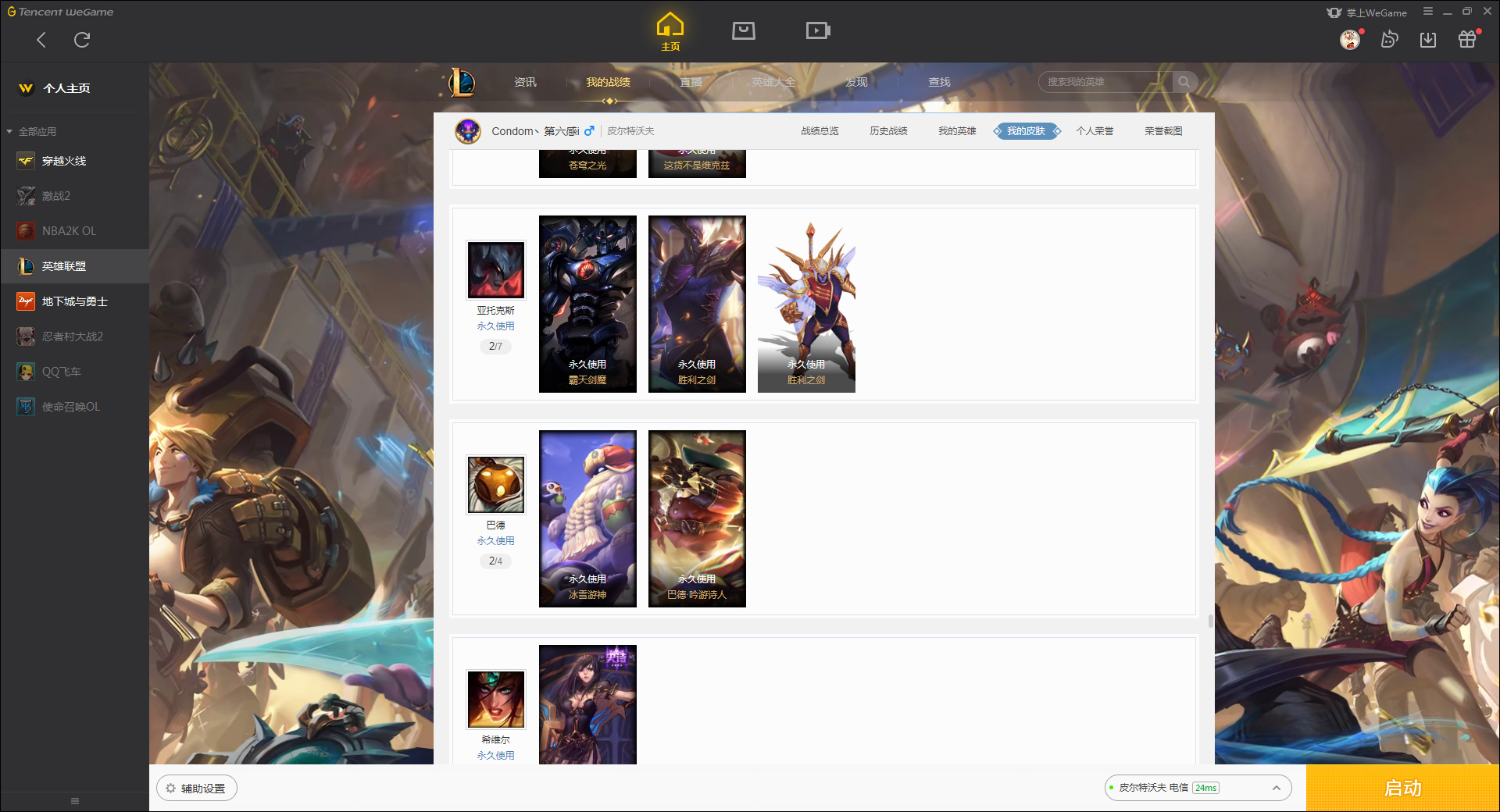Click the 掌上WeGame mobile icon

(1366, 12)
